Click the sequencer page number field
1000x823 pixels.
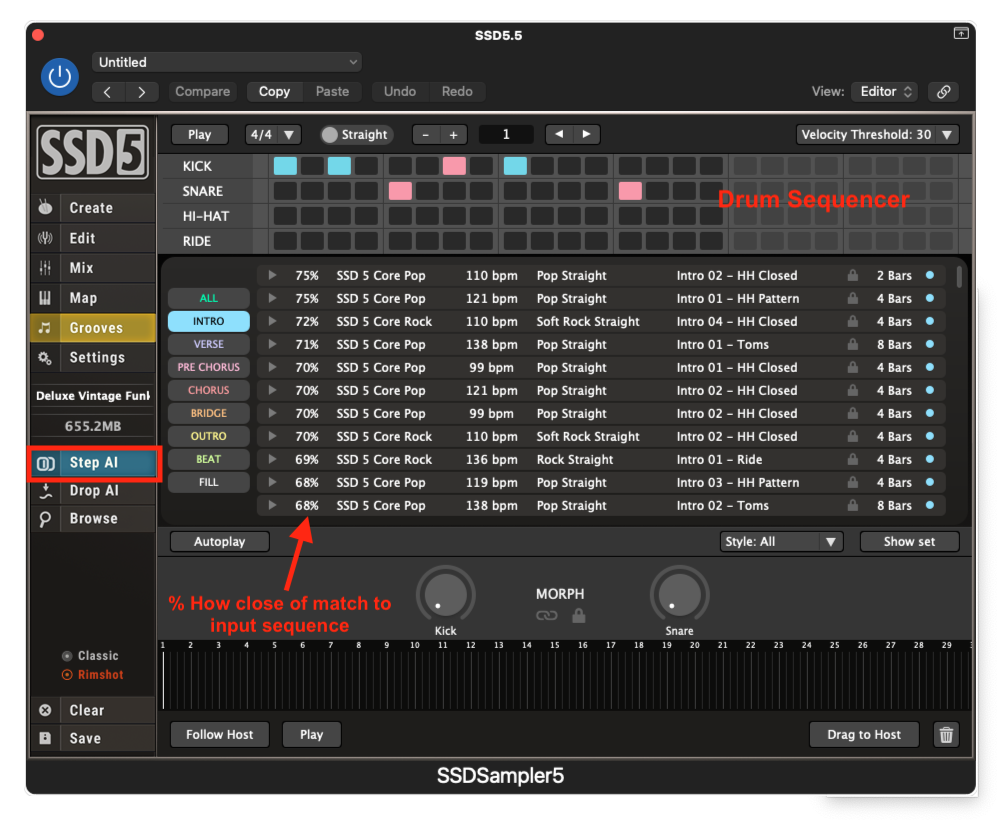pos(506,135)
